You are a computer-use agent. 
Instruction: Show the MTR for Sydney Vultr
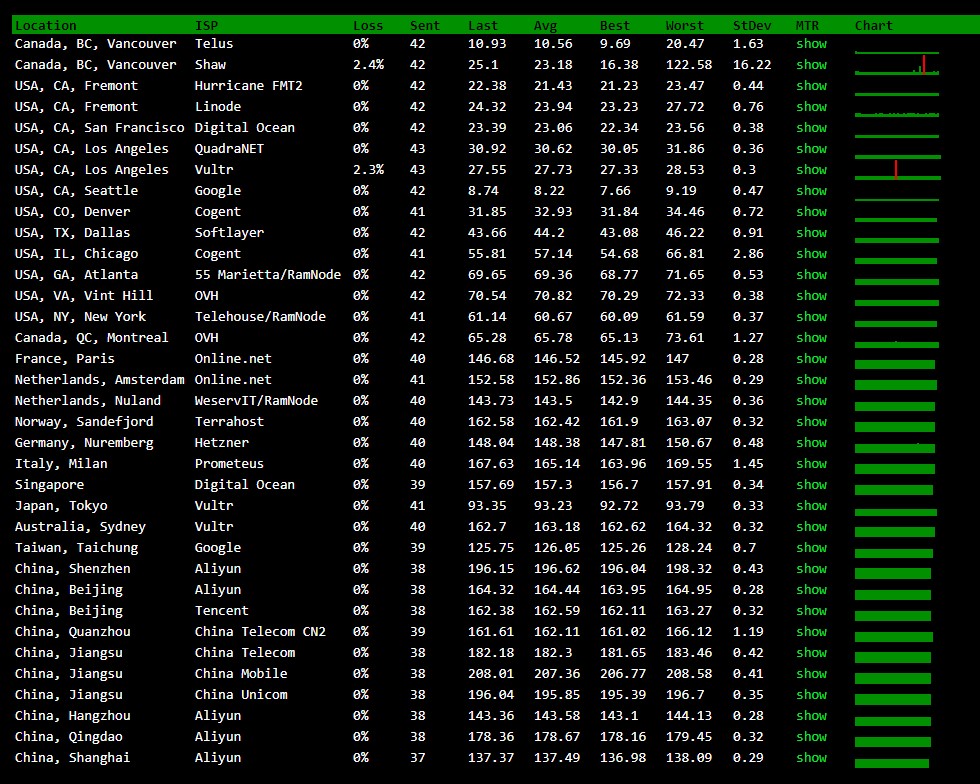click(811, 527)
